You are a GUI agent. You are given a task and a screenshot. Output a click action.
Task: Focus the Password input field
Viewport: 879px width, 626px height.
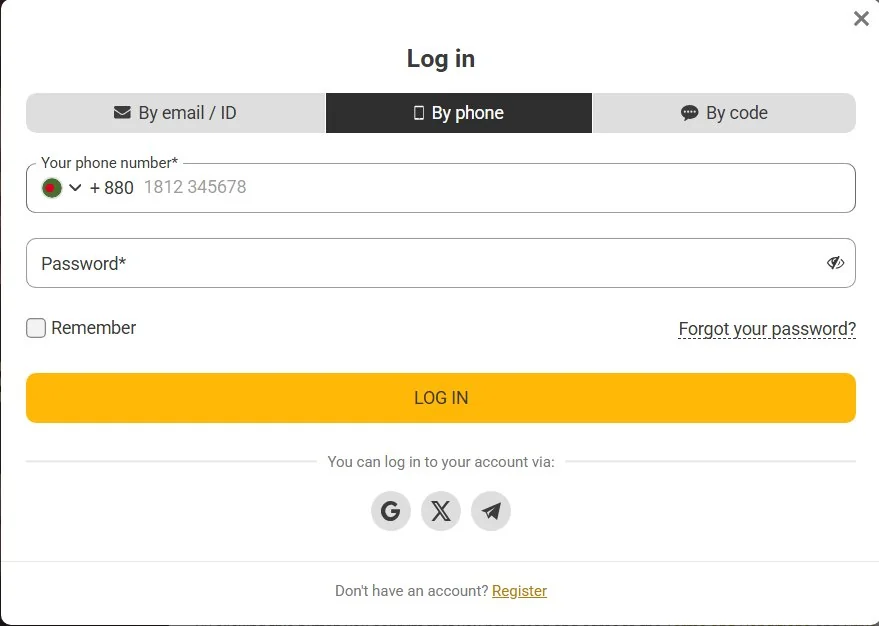(441, 263)
